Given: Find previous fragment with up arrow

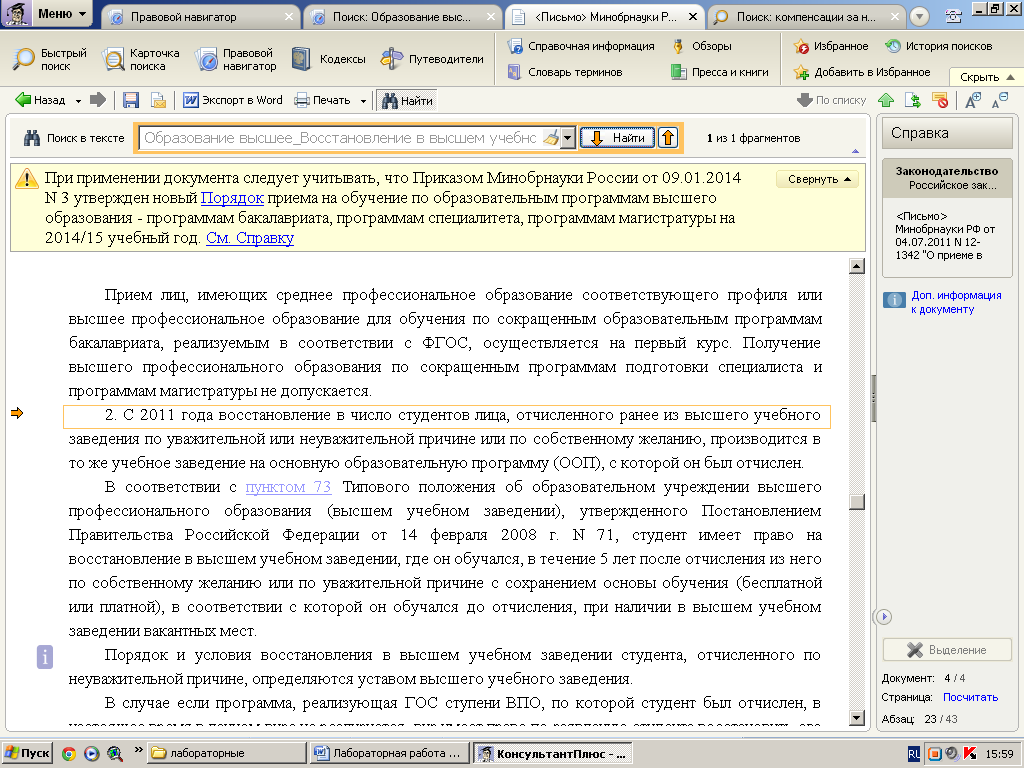Looking at the screenshot, I should 667,138.
